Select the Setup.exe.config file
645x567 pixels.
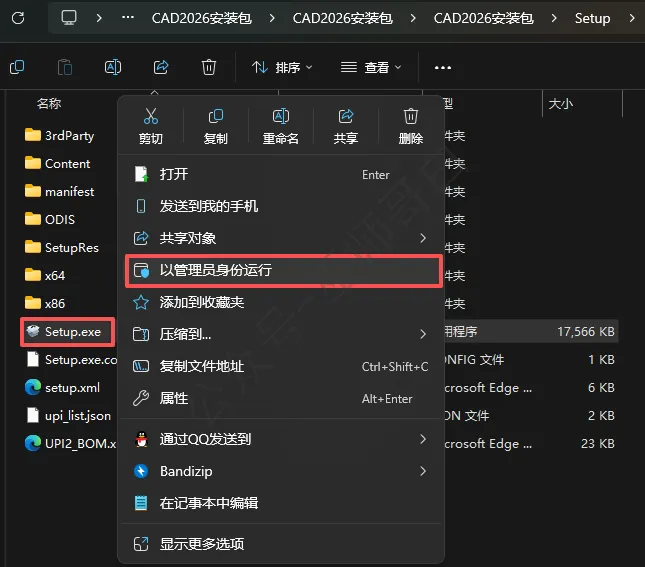(x=71, y=360)
